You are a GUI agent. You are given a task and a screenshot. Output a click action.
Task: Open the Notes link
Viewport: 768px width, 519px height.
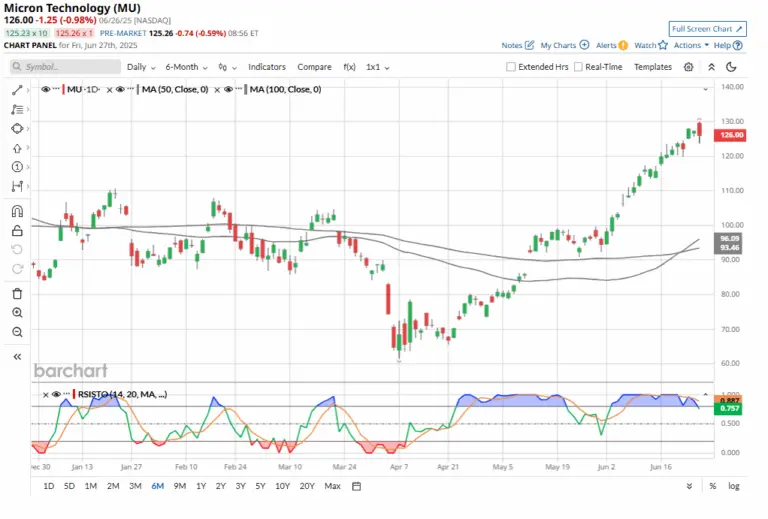[517, 45]
